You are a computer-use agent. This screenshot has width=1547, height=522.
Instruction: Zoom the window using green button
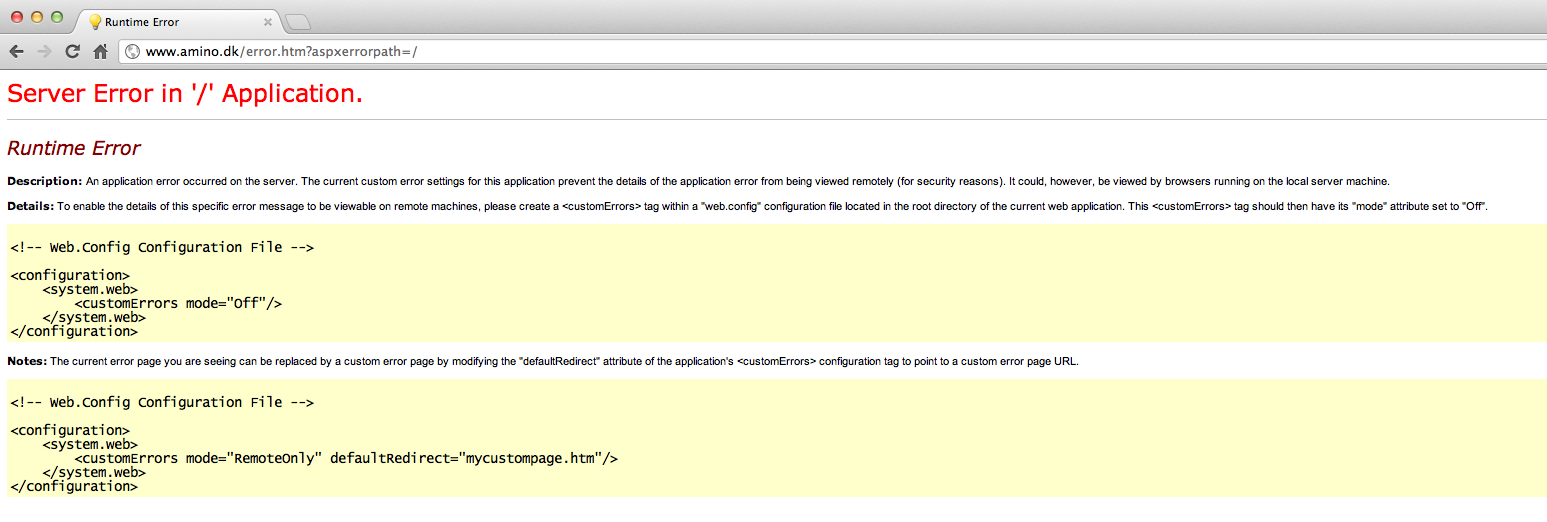click(57, 17)
